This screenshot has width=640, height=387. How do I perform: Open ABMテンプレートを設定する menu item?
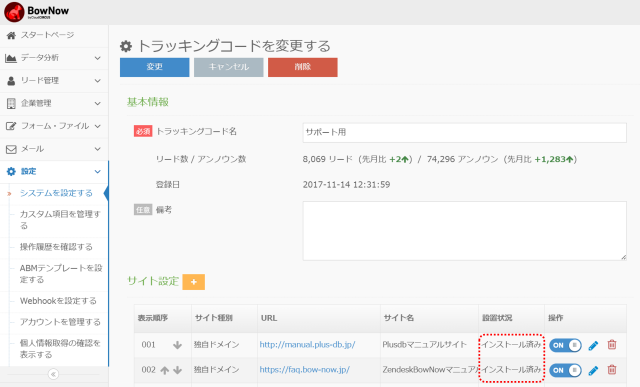(61, 274)
